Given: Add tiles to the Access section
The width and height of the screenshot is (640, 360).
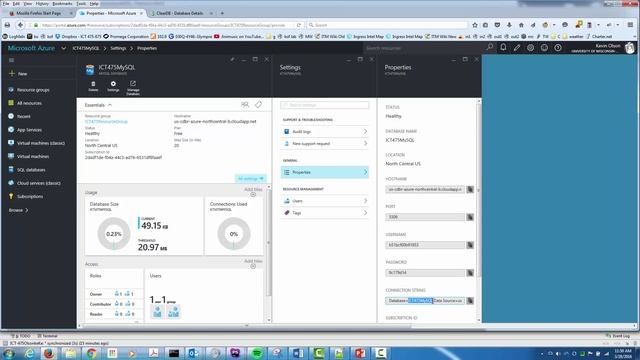Looking at the screenshot, I should point(253,264).
